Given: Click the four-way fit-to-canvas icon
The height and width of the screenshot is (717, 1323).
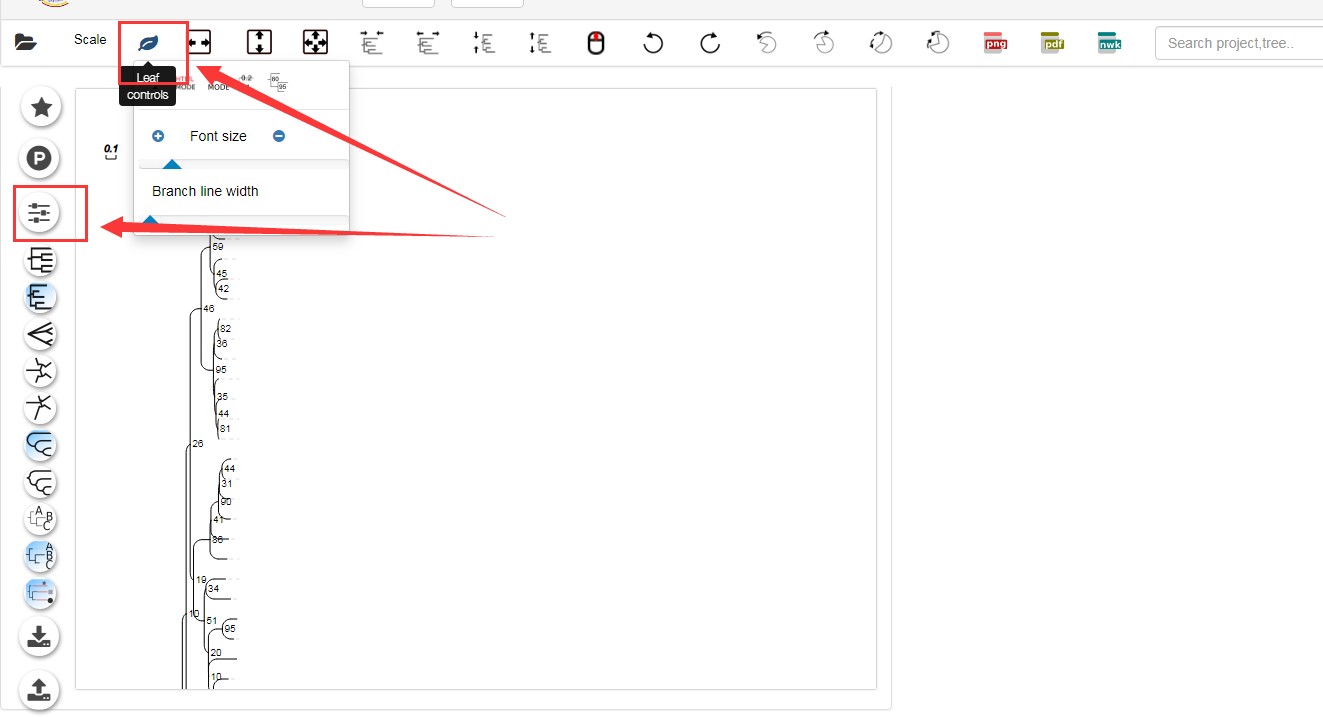Looking at the screenshot, I should (x=315, y=43).
